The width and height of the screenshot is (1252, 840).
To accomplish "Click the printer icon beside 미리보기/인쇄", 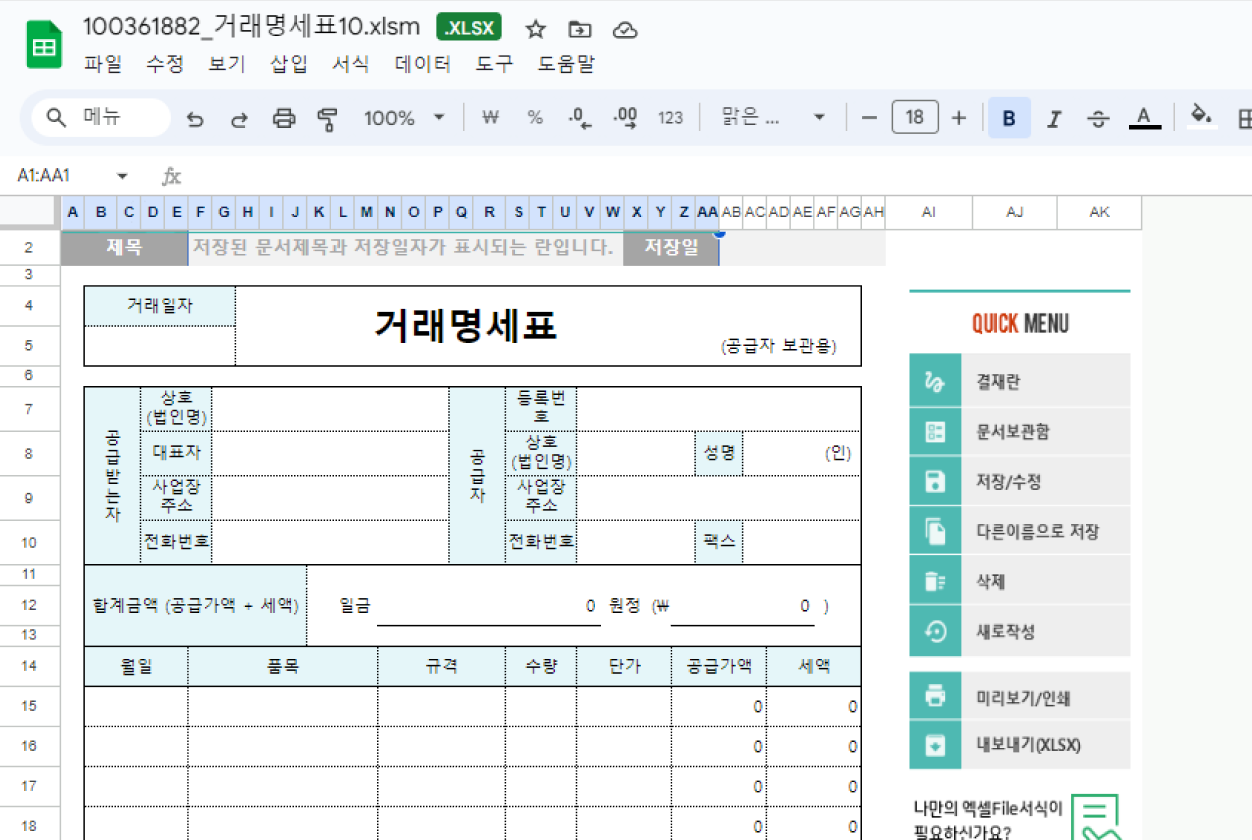I will [936, 696].
